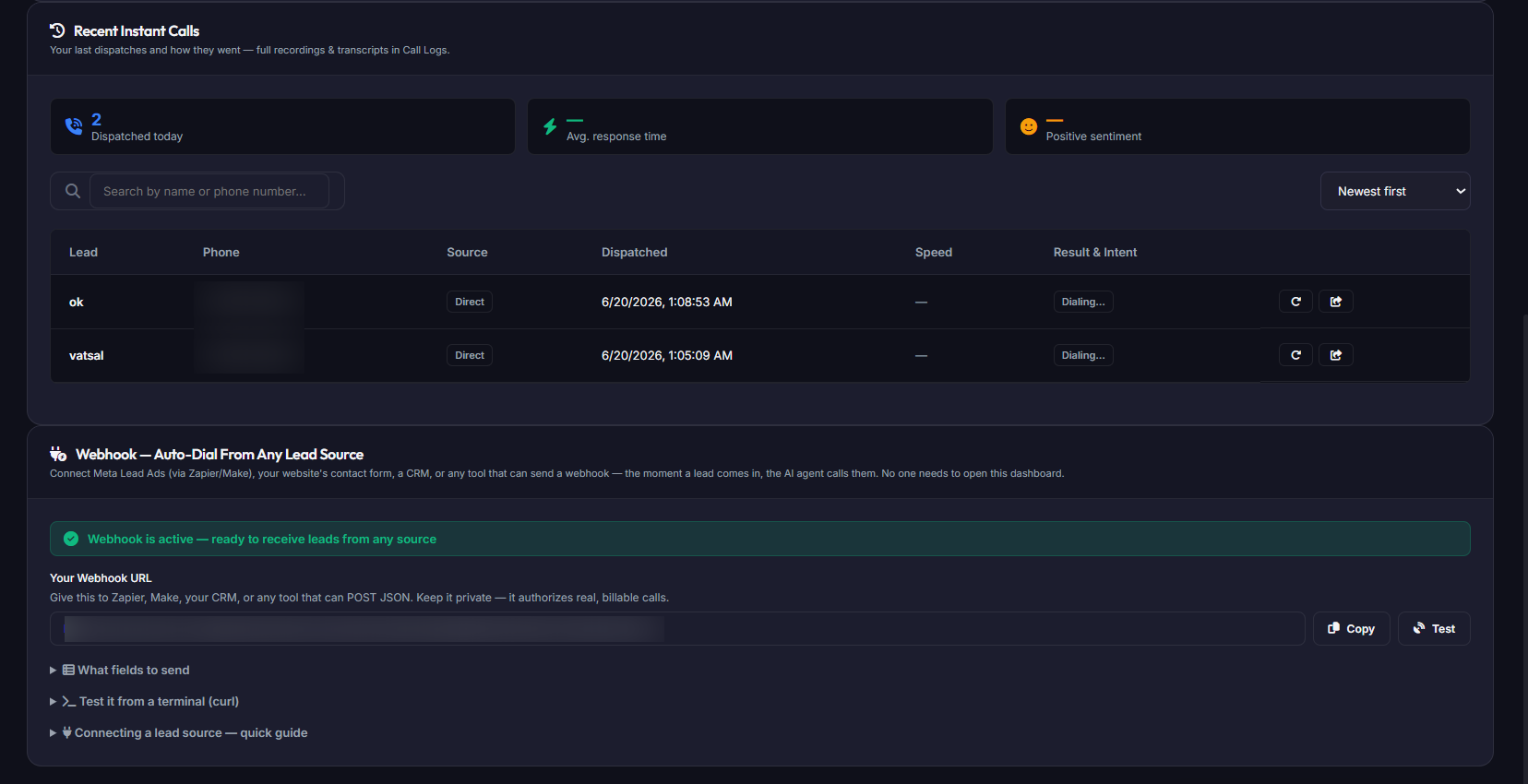This screenshot has height=784, width=1528.
Task: Click the Test webhook button
Action: (1434, 628)
